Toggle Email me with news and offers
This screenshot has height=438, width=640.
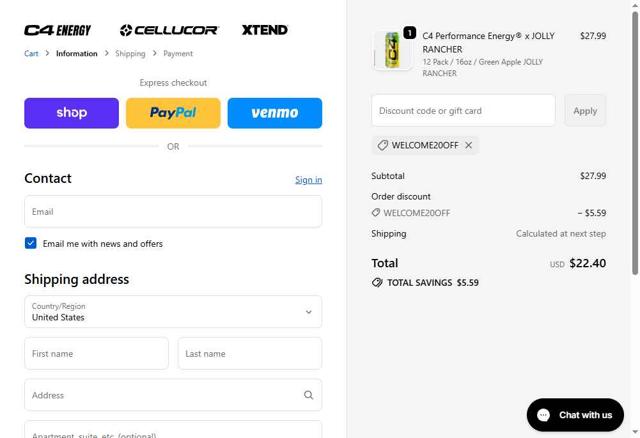tap(31, 243)
